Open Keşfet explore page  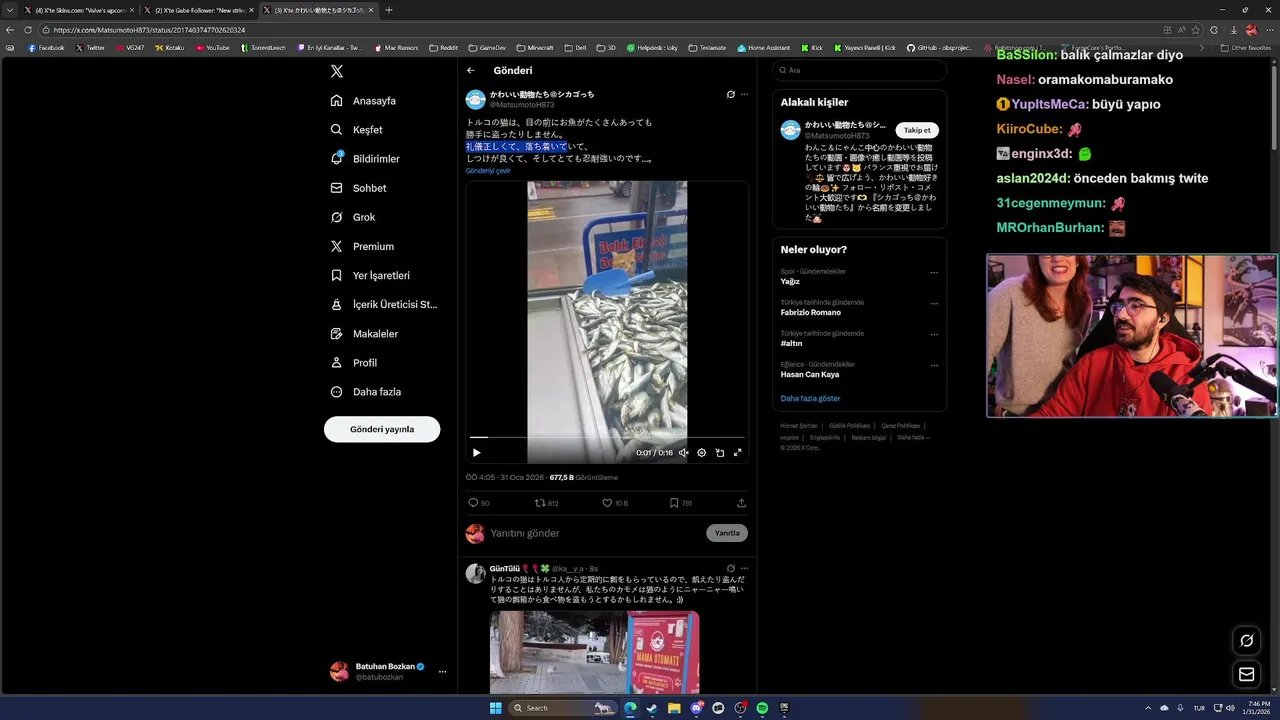pos(357,130)
